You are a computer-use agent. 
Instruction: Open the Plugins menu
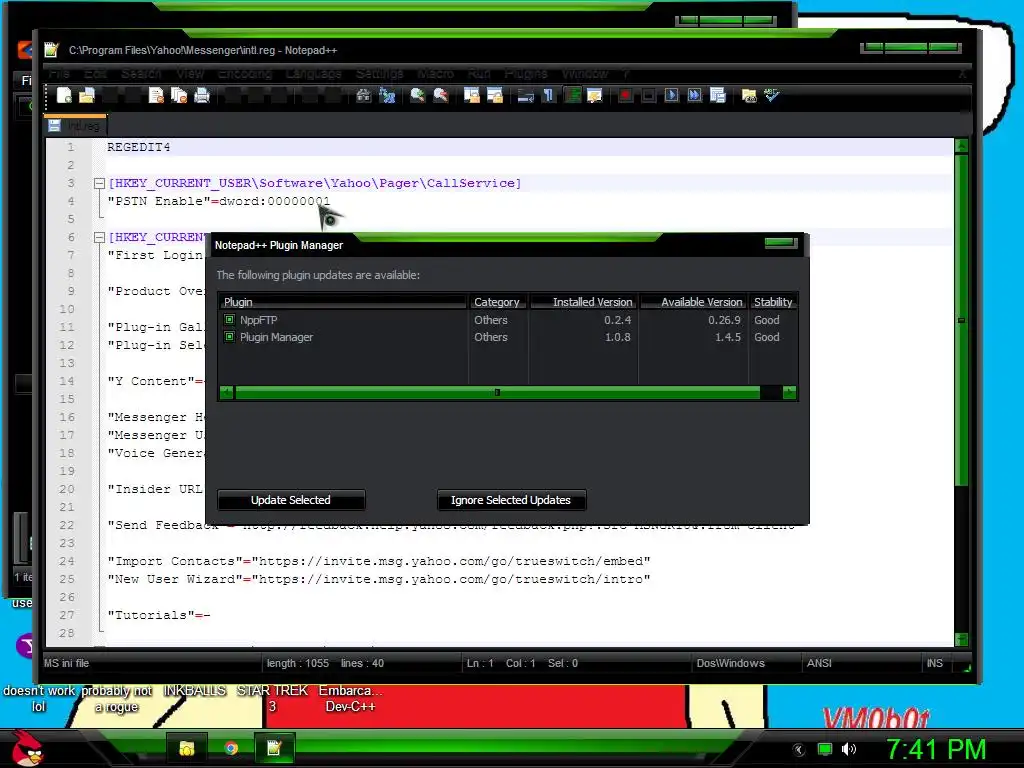coord(526,74)
